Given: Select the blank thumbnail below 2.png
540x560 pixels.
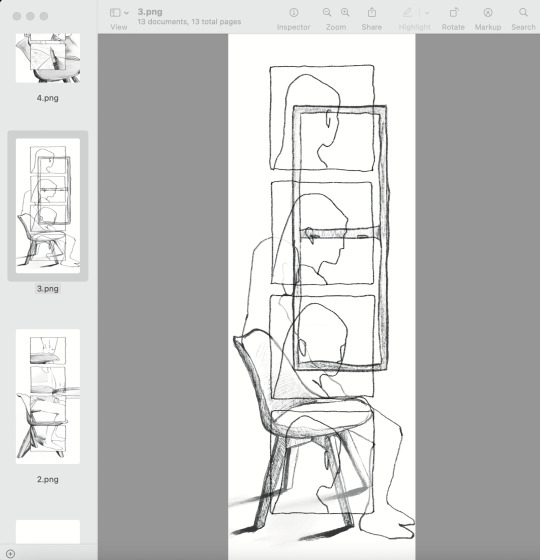Looking at the screenshot, I should (48, 532).
